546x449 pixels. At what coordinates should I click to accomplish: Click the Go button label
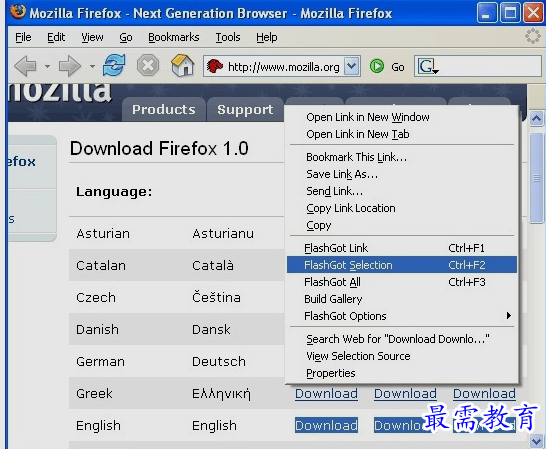point(398,67)
